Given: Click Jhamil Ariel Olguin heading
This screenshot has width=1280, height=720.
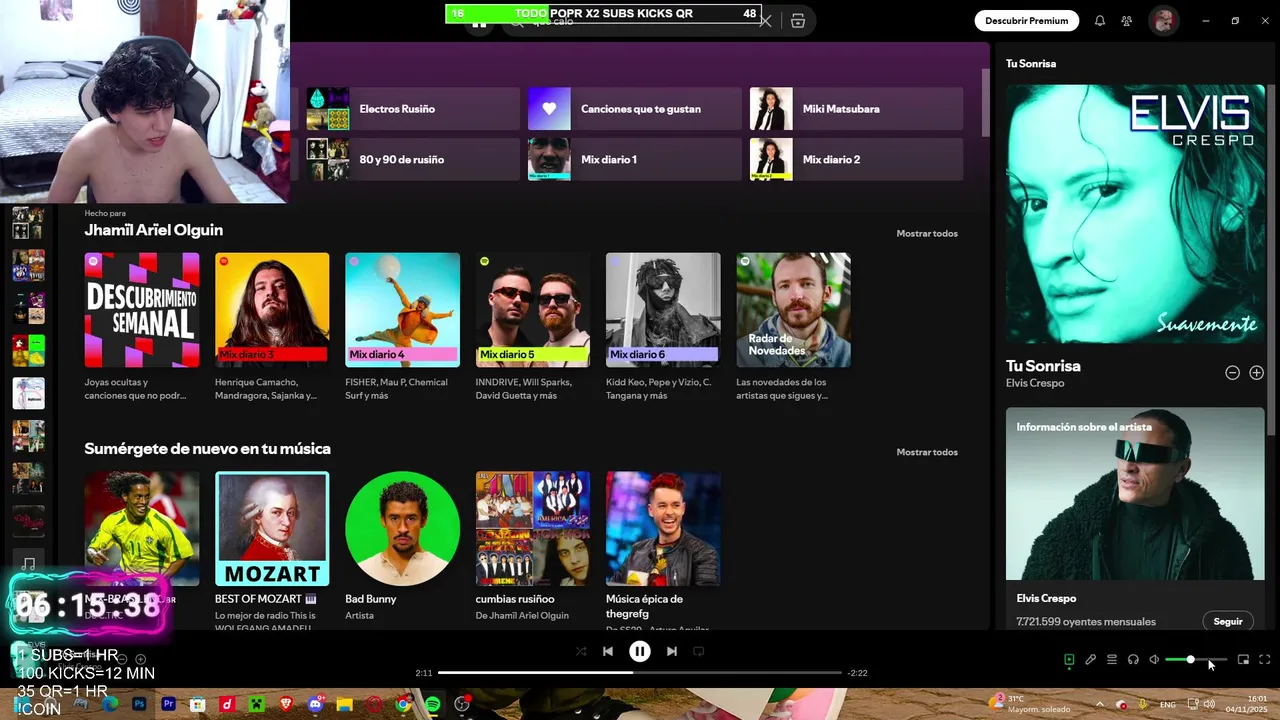Looking at the screenshot, I should point(154,230).
